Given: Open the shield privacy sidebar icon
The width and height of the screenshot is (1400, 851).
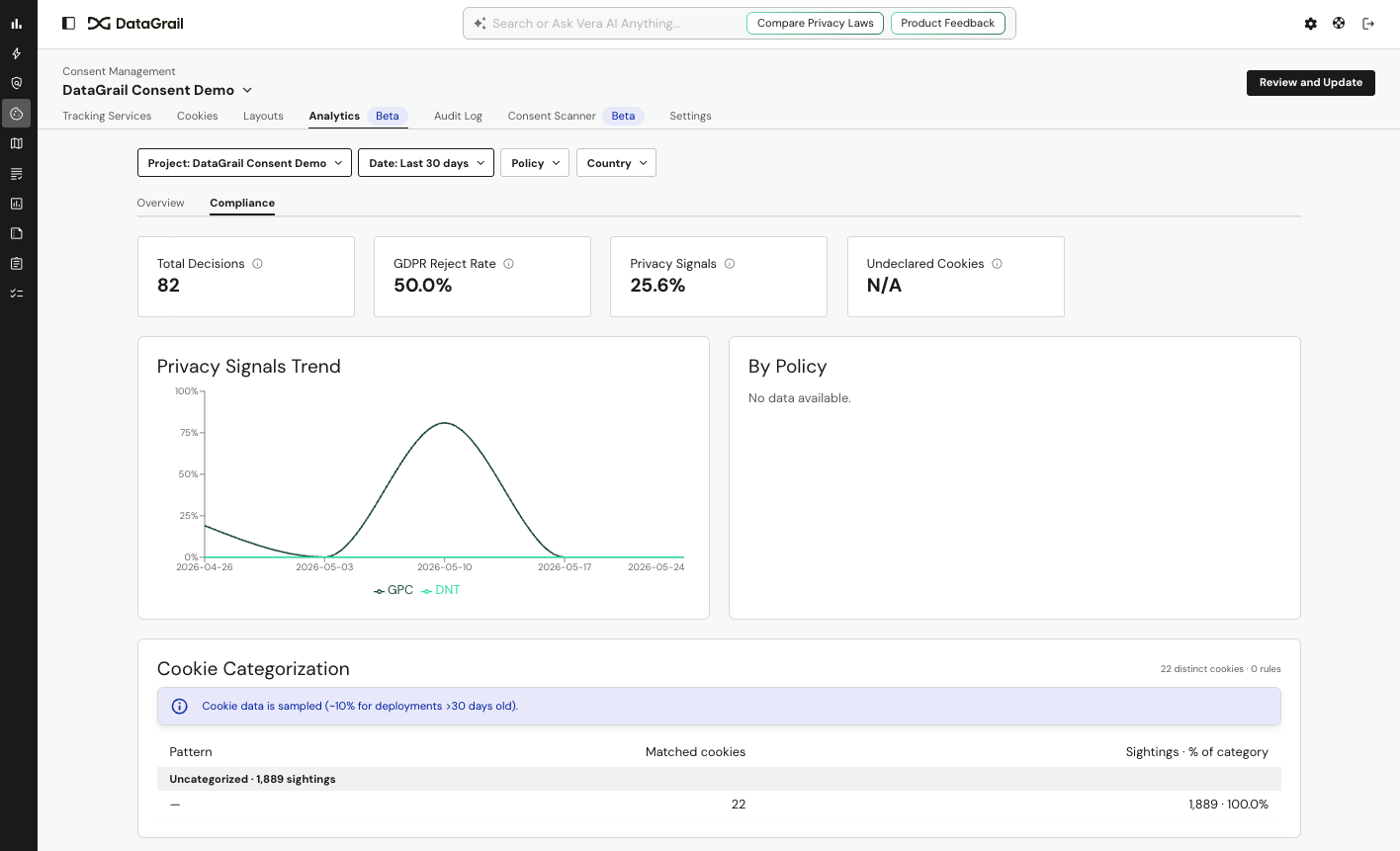Looking at the screenshot, I should point(16,83).
